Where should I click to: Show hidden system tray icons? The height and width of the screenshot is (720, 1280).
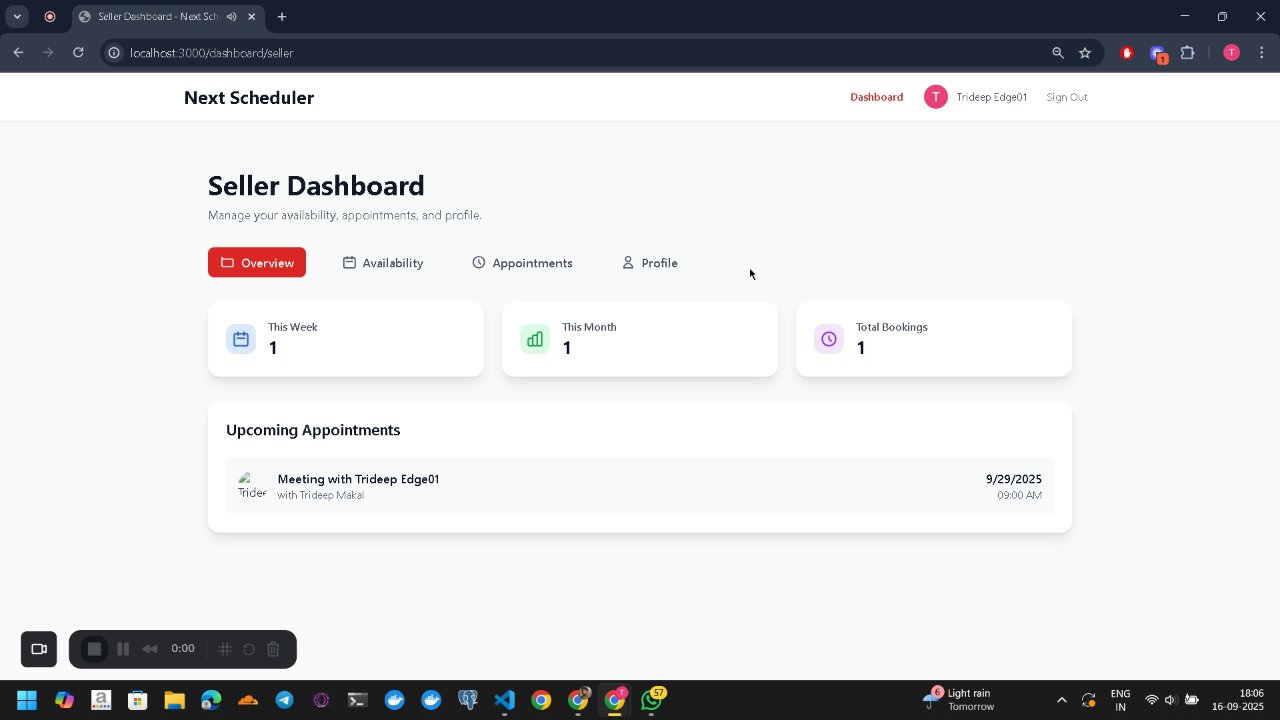1061,700
